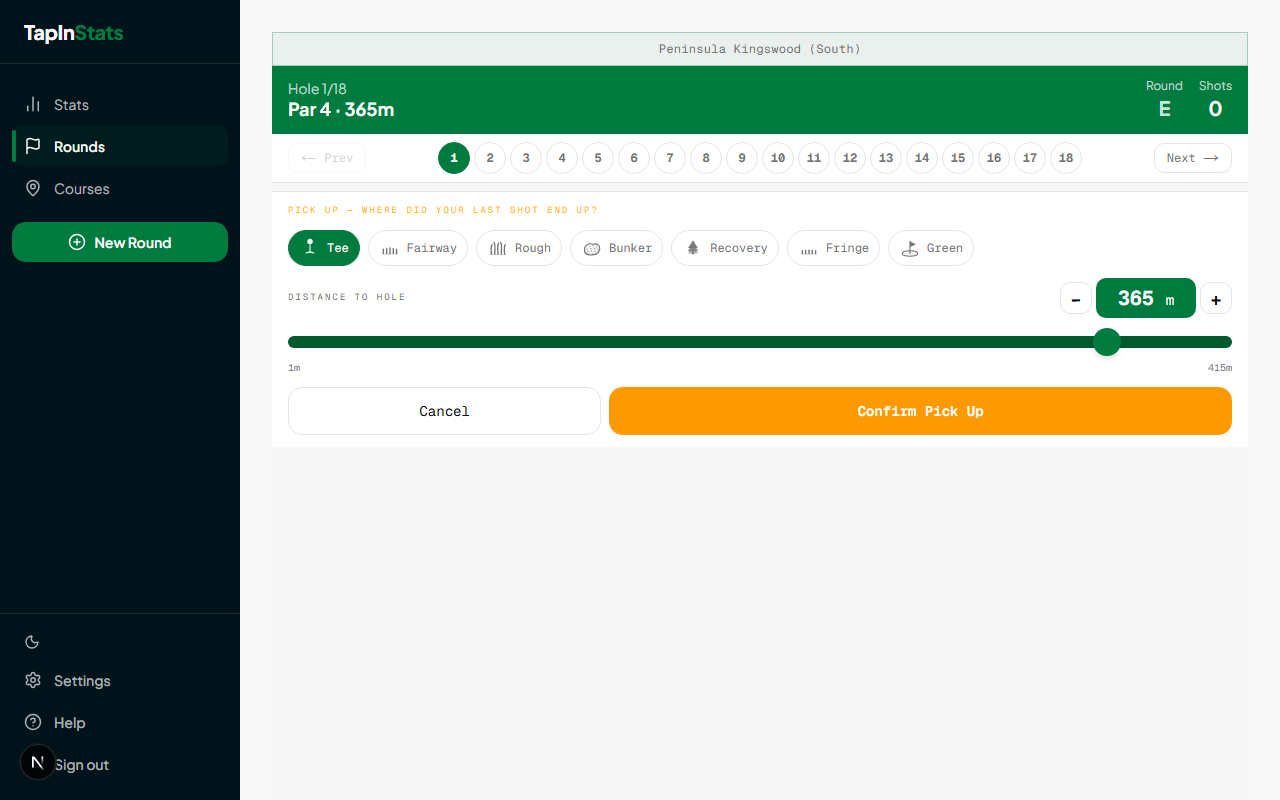Select Rough as the shot lie
1280x800 pixels.
pos(519,248)
